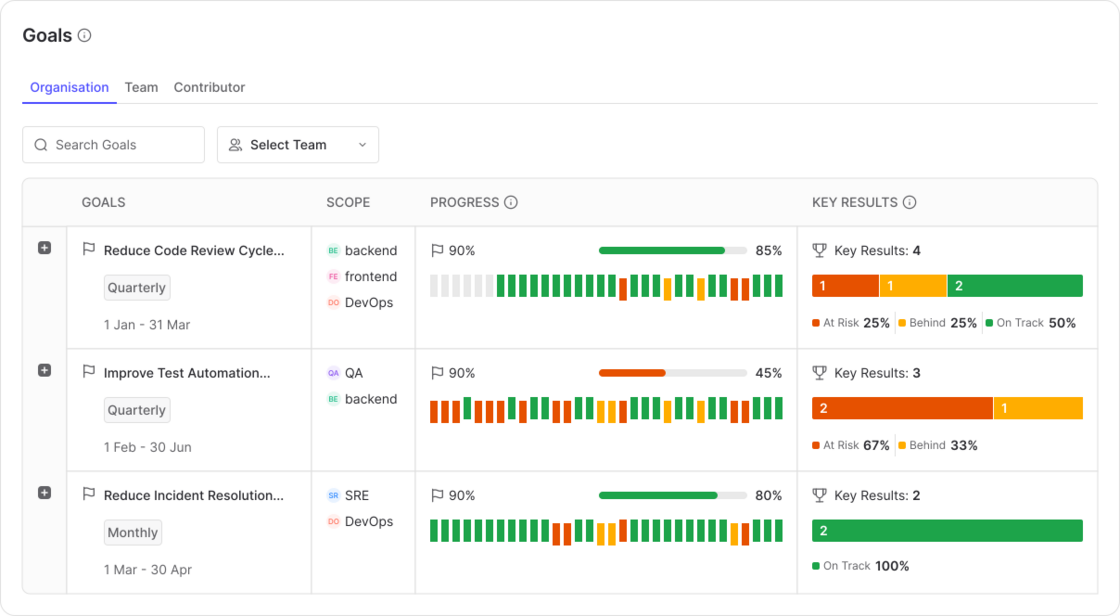Viewport: 1120px width, 616px height.
Task: Click At Risk 67% legend entry
Action: point(851,445)
